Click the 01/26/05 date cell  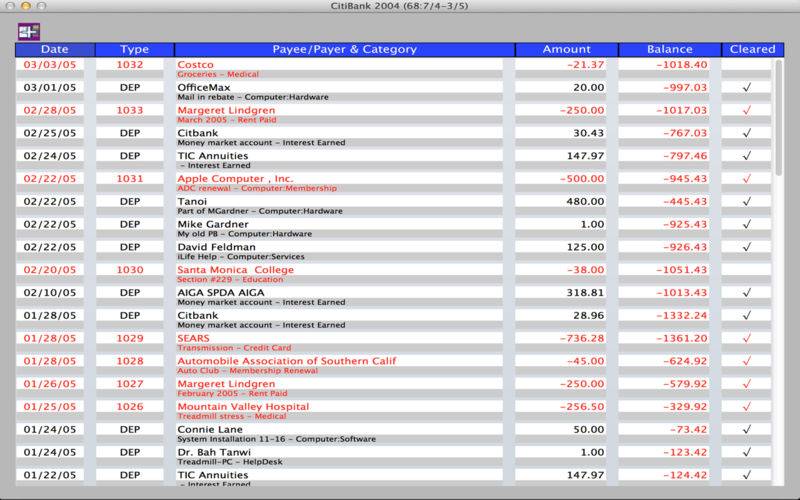(x=50, y=384)
